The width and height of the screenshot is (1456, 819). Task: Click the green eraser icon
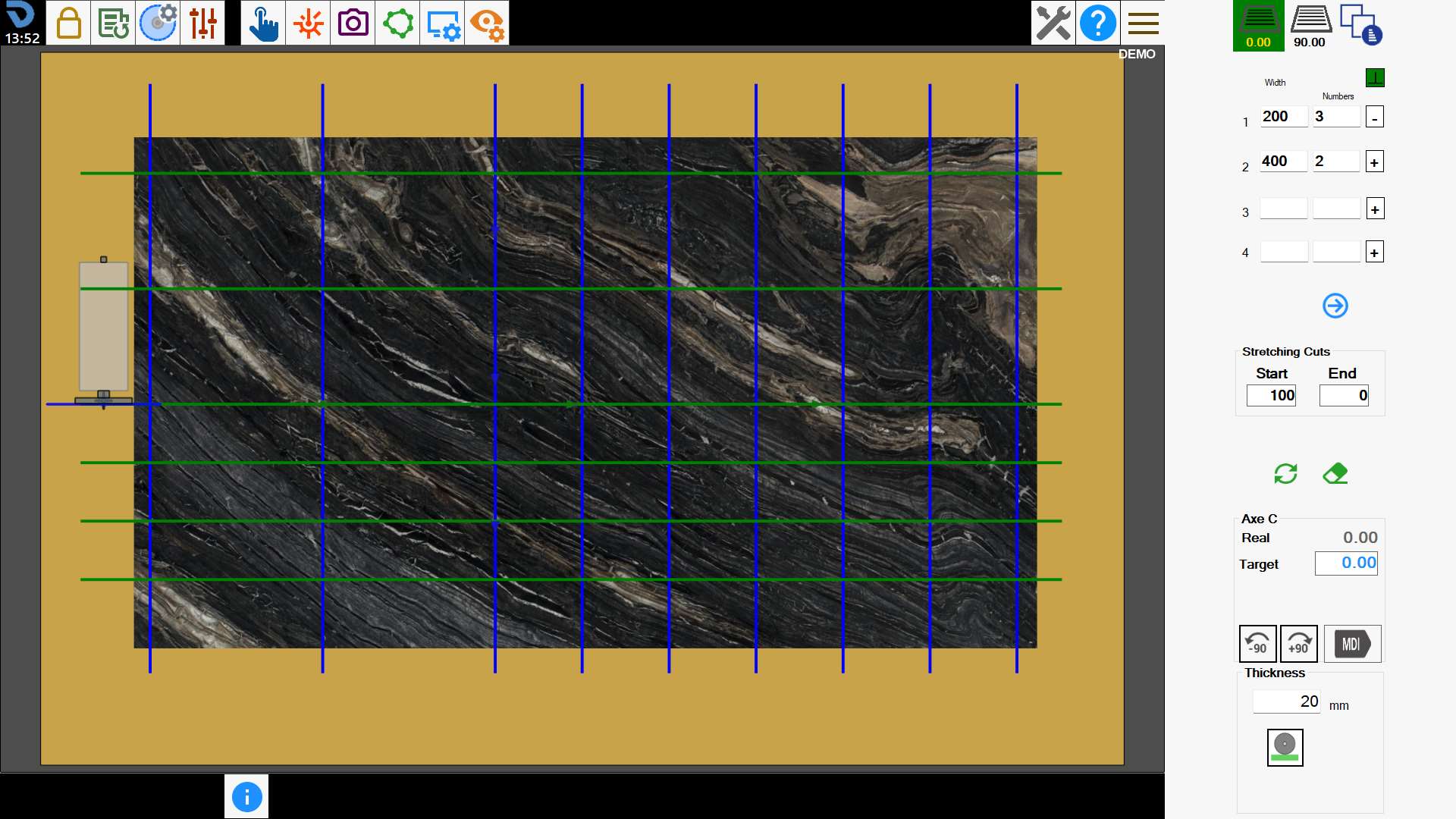coord(1335,474)
